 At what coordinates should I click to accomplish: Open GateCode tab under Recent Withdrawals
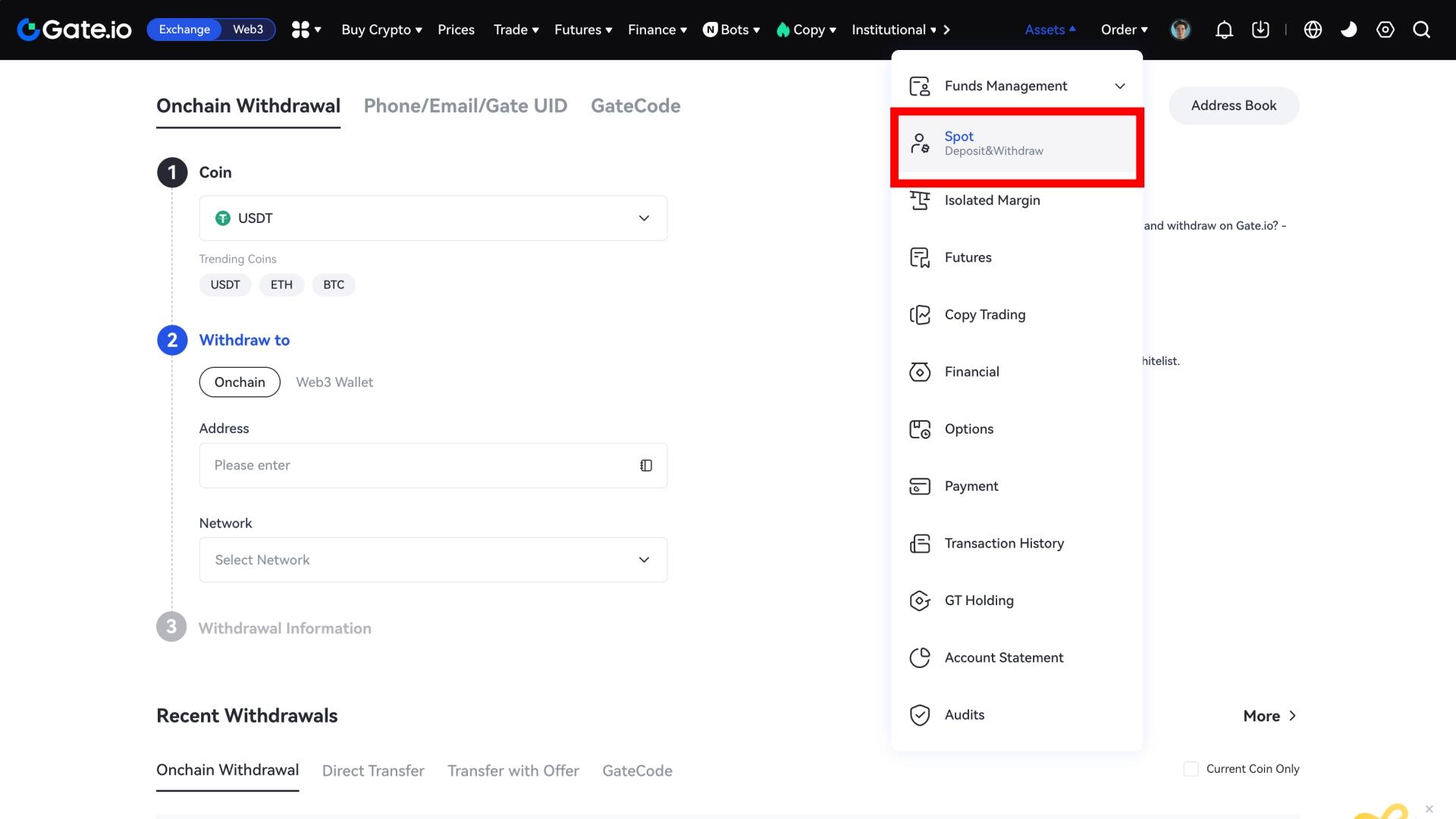pos(637,770)
